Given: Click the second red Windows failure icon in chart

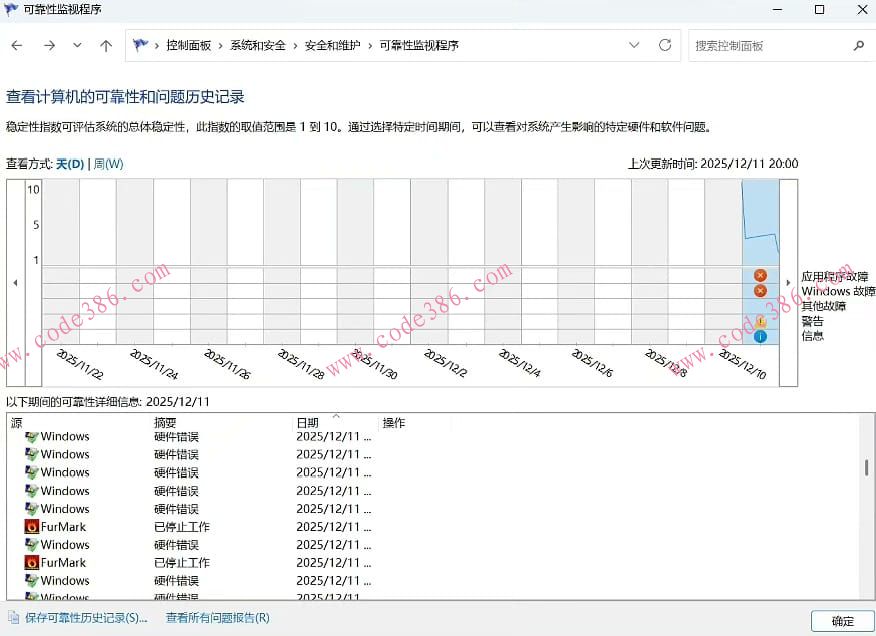Looking at the screenshot, I should coord(760,291).
